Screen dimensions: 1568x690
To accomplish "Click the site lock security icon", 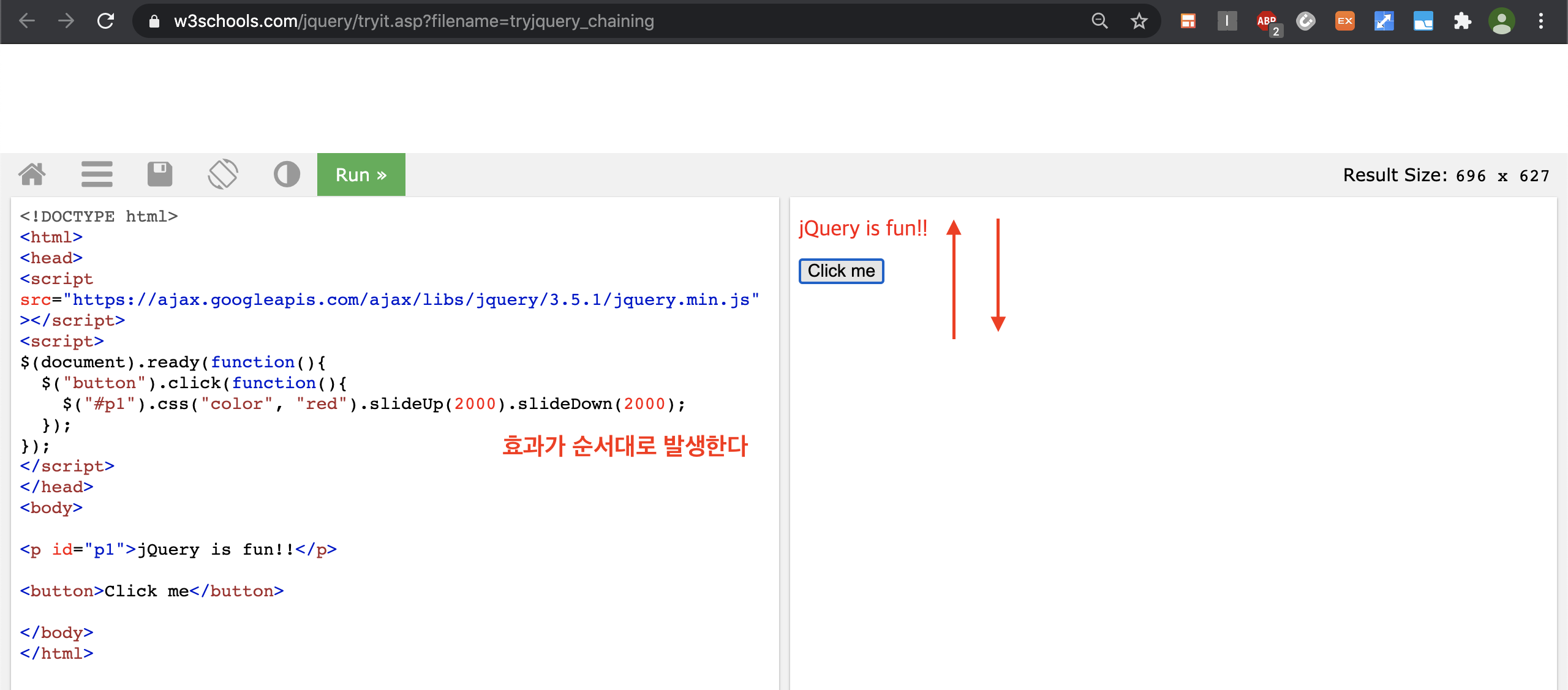I will pyautogui.click(x=154, y=21).
